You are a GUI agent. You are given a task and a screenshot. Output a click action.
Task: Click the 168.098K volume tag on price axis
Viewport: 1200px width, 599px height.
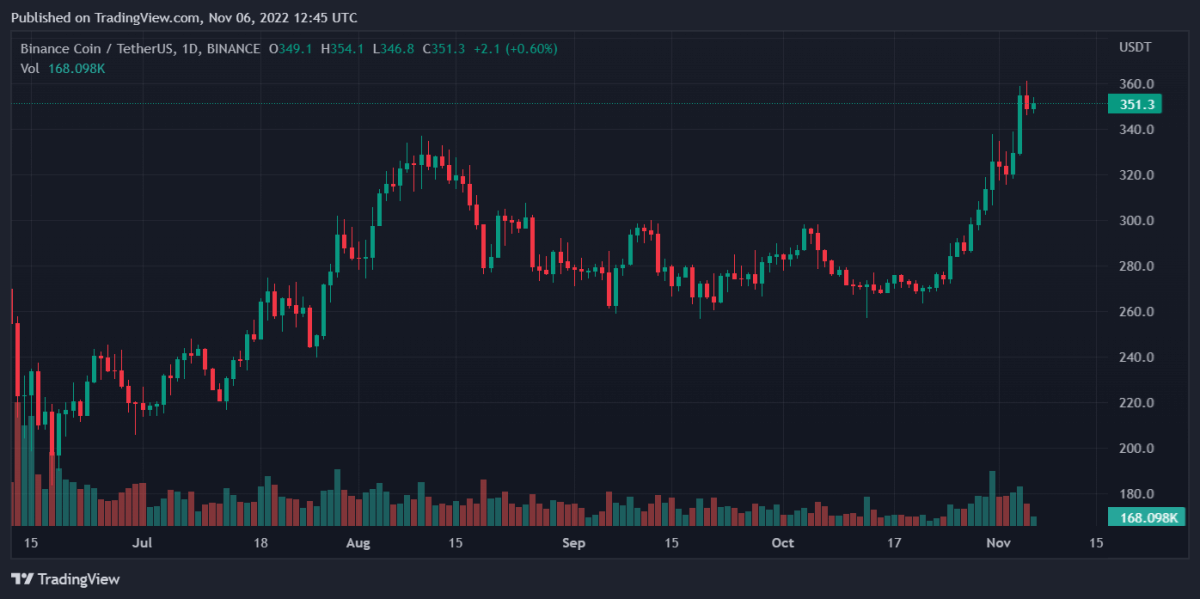(x=1146, y=517)
